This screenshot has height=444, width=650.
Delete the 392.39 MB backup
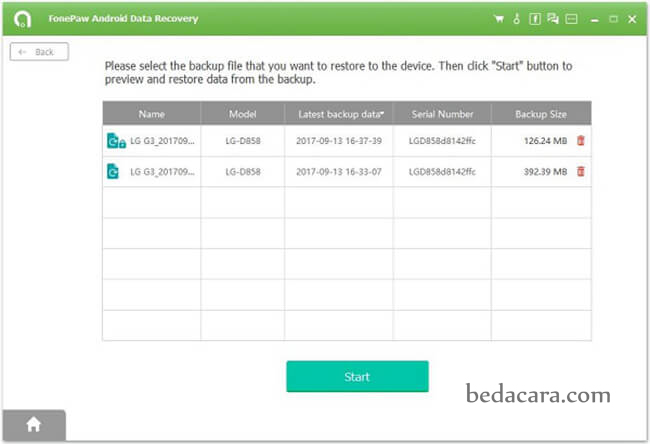pos(581,172)
